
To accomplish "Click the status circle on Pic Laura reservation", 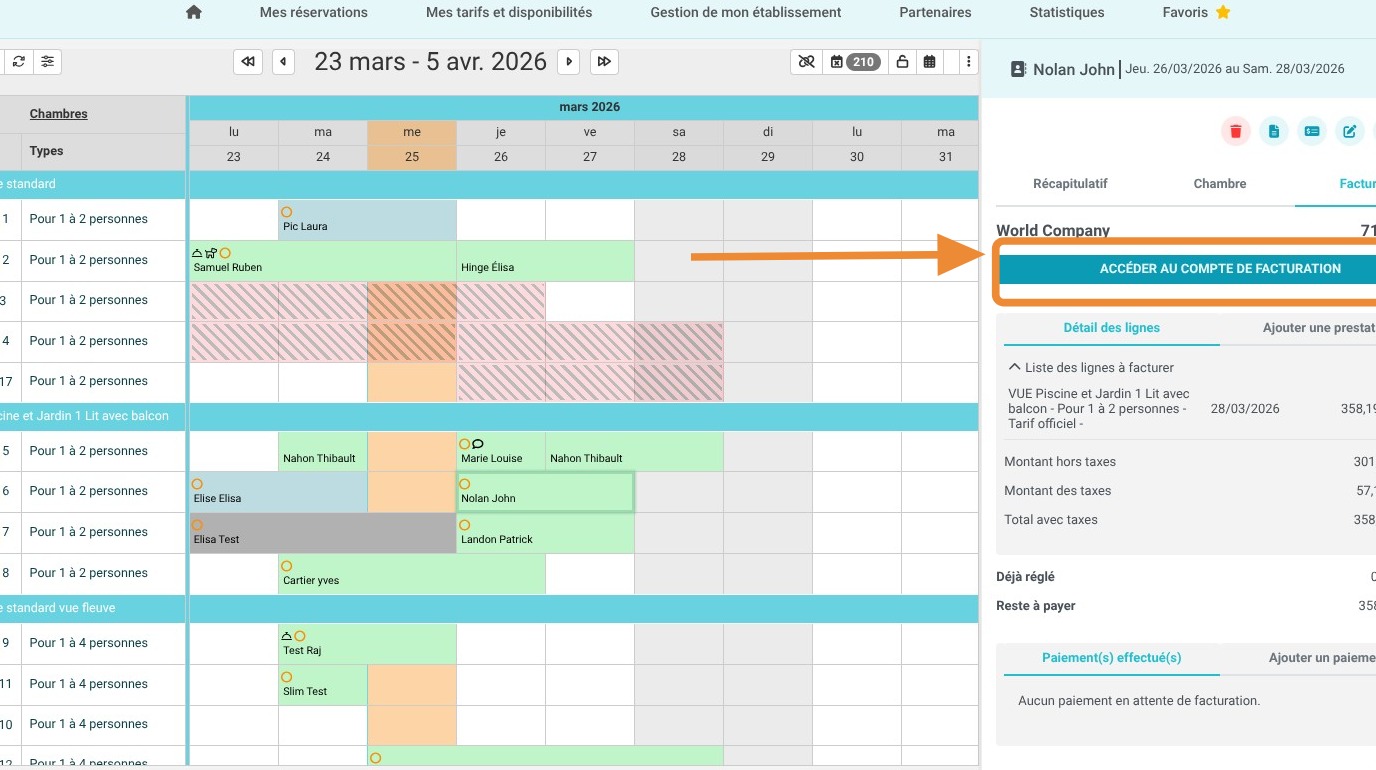I will [286, 212].
